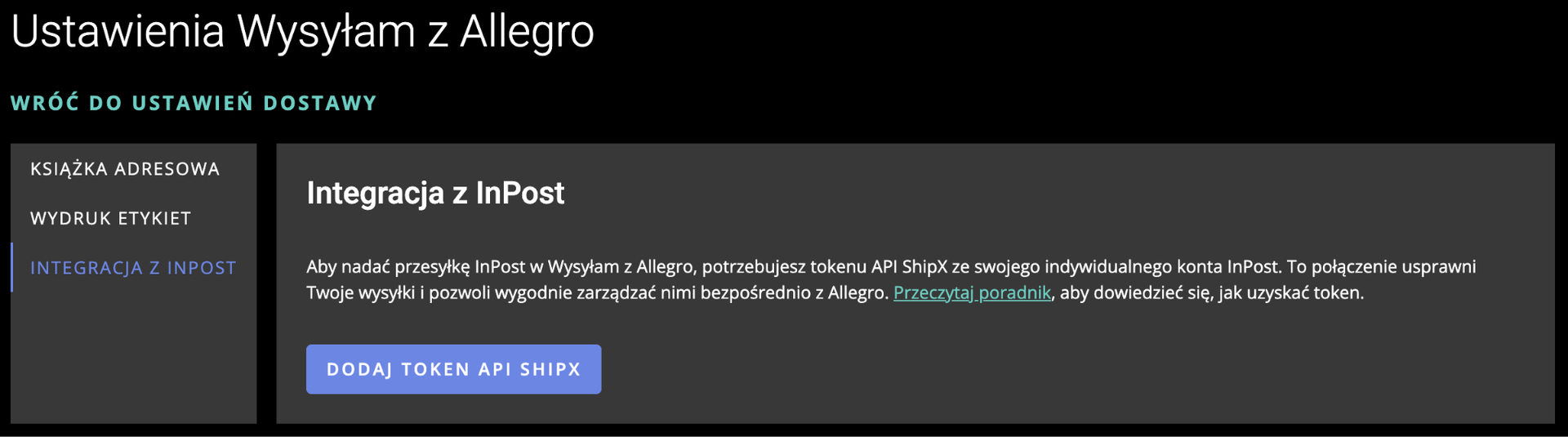Return to delivery settings
The height and width of the screenshot is (437, 1568).
[x=194, y=103]
